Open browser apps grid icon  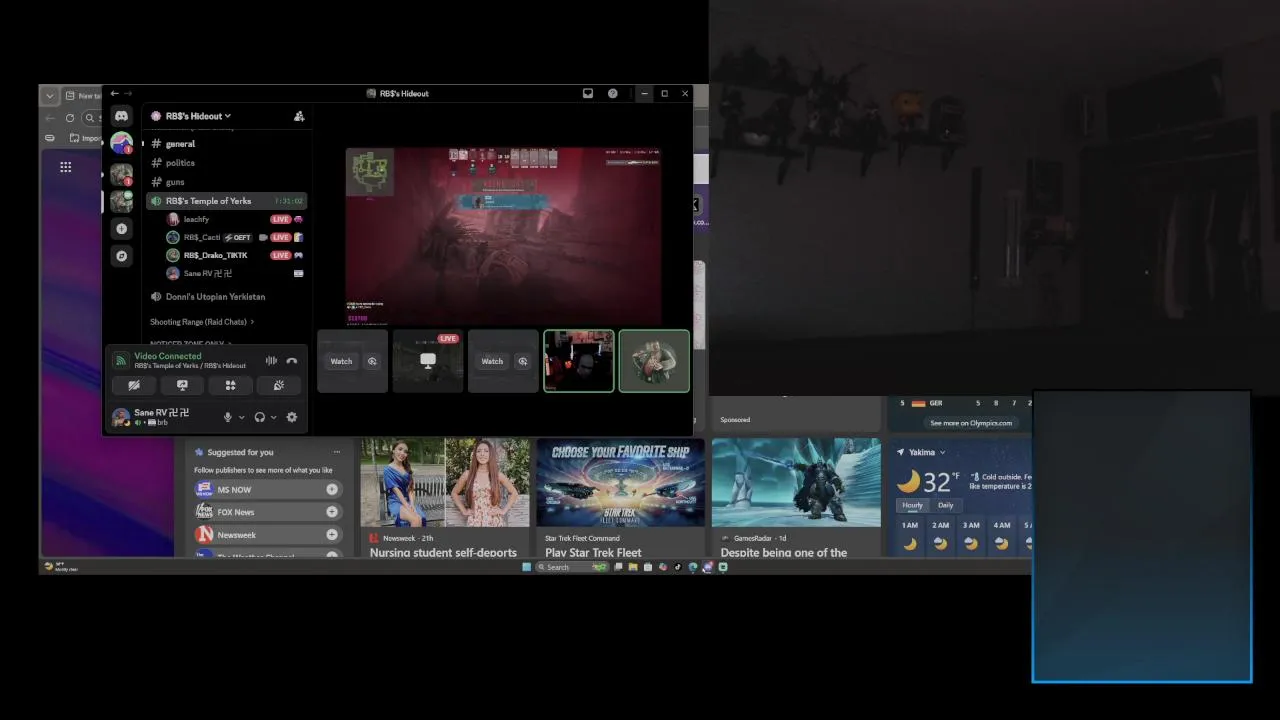65,167
